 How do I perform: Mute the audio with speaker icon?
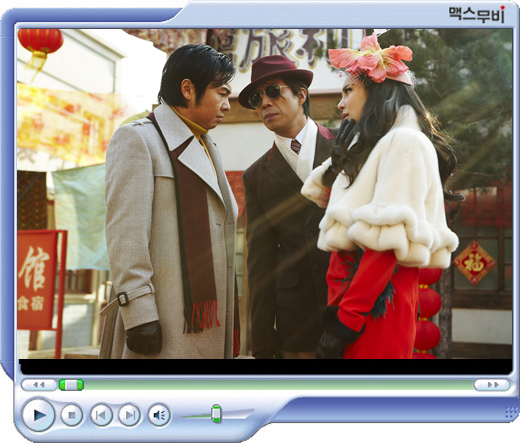pyautogui.click(x=159, y=415)
